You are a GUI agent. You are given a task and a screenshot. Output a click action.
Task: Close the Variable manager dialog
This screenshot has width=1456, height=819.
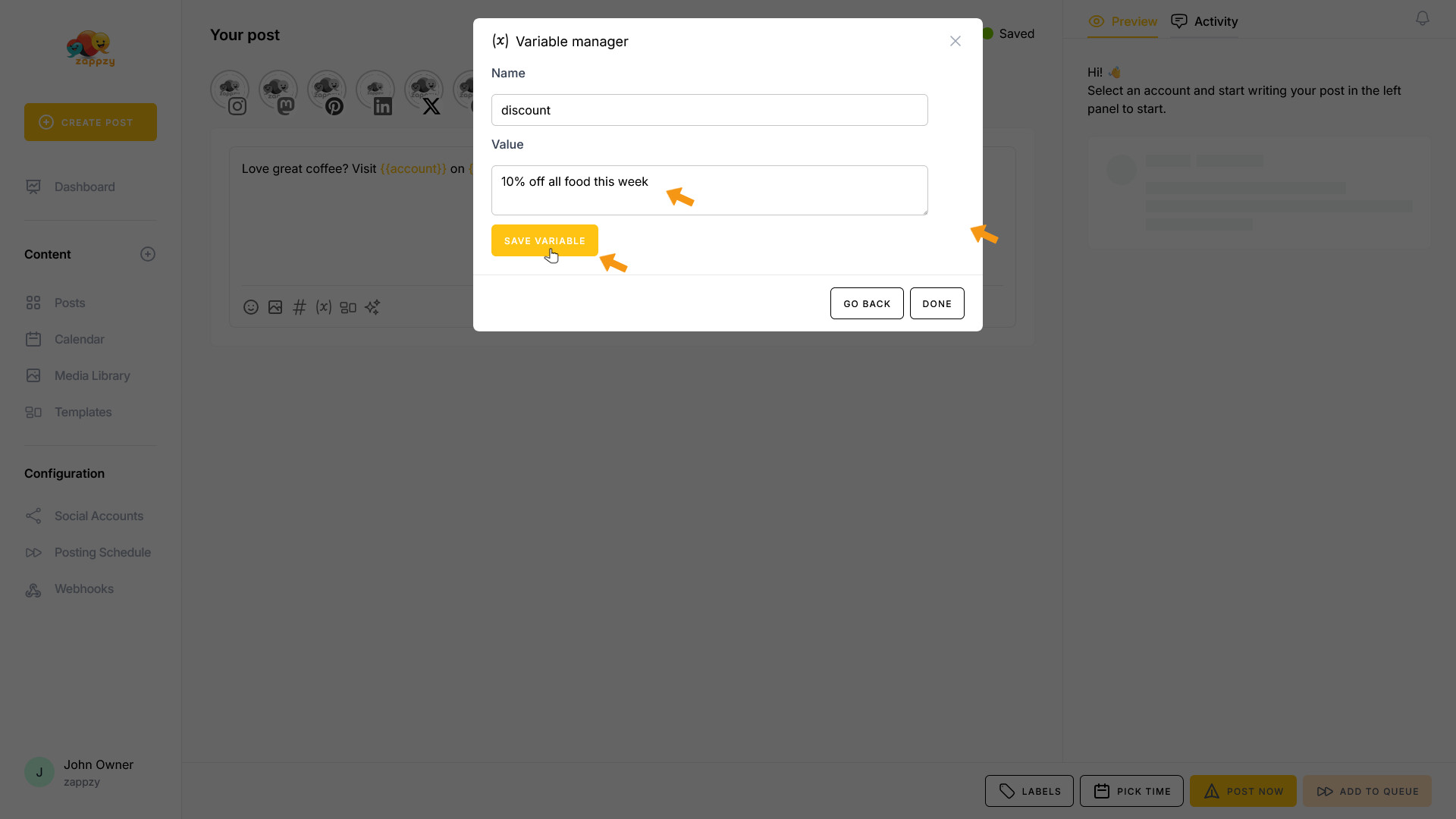point(955,41)
